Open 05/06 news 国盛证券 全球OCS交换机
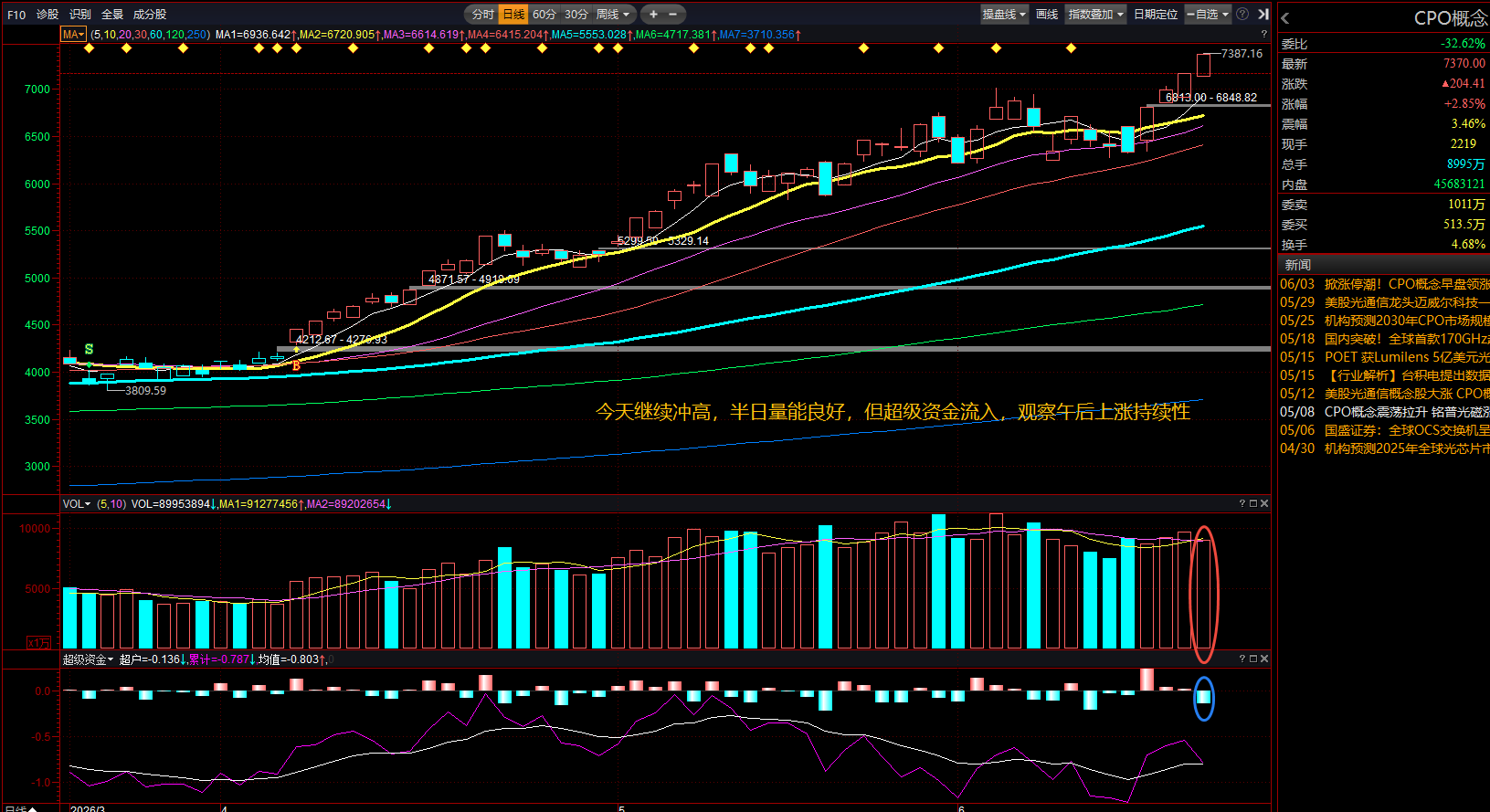1490x812 pixels. (1384, 430)
